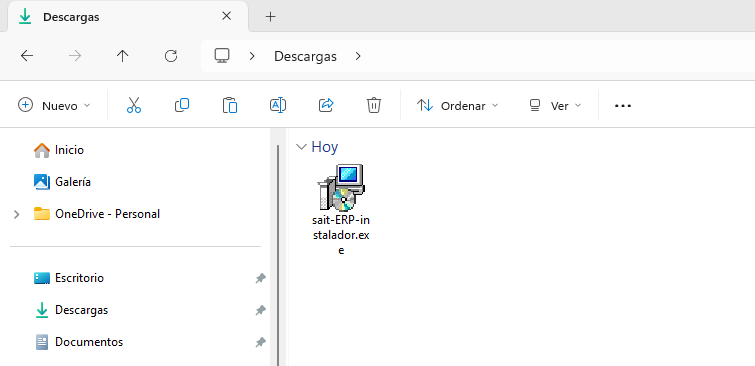Image resolution: width=755 pixels, height=366 pixels.
Task: Go back with the left arrow
Action: 27,56
